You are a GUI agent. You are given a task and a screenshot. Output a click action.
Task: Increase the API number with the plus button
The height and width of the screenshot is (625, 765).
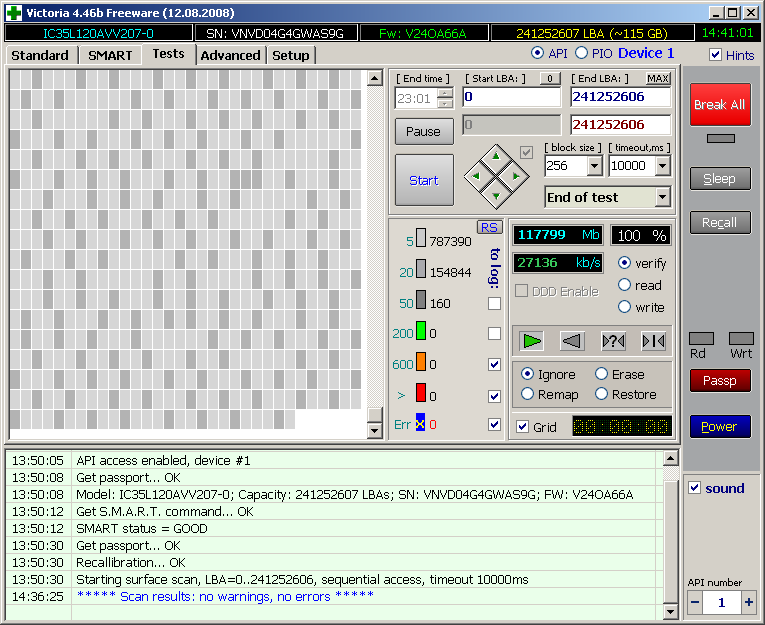(x=748, y=602)
